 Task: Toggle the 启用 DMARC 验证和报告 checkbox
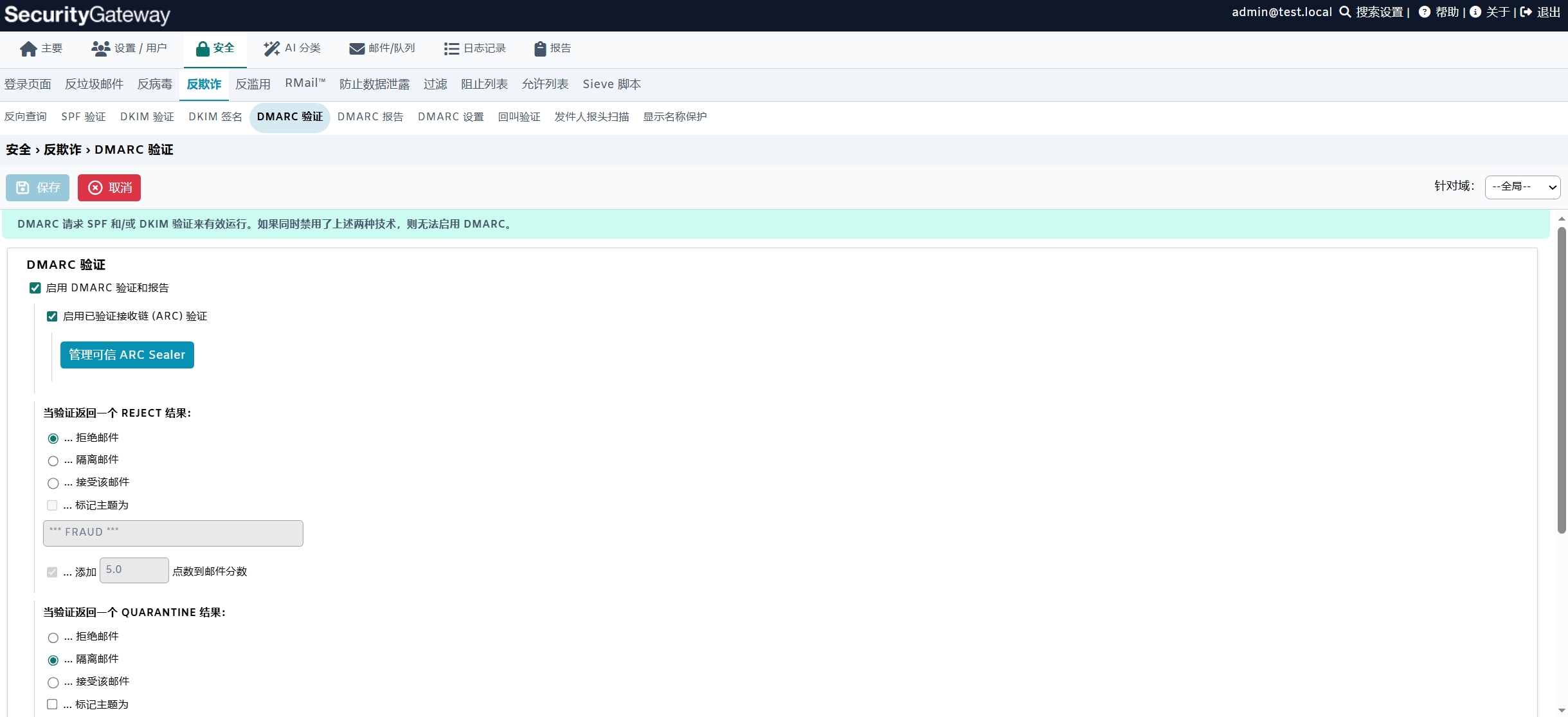pos(35,288)
